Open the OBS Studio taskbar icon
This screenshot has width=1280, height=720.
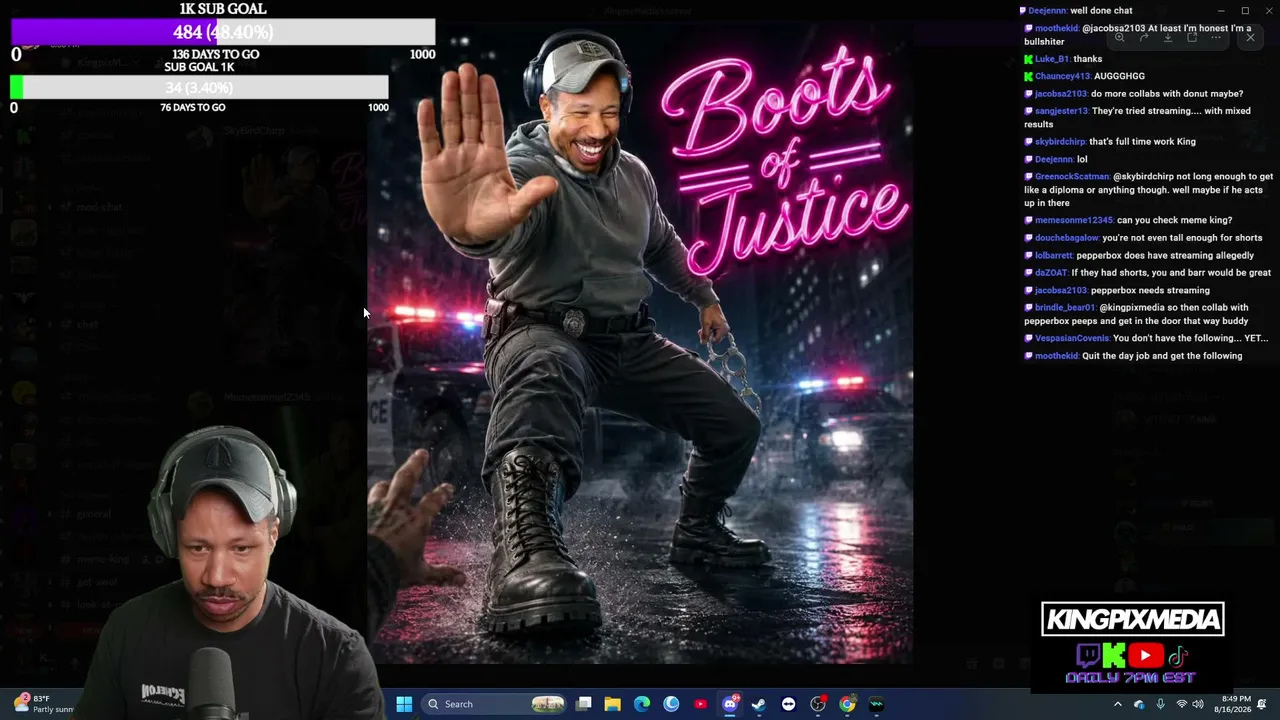tap(818, 704)
